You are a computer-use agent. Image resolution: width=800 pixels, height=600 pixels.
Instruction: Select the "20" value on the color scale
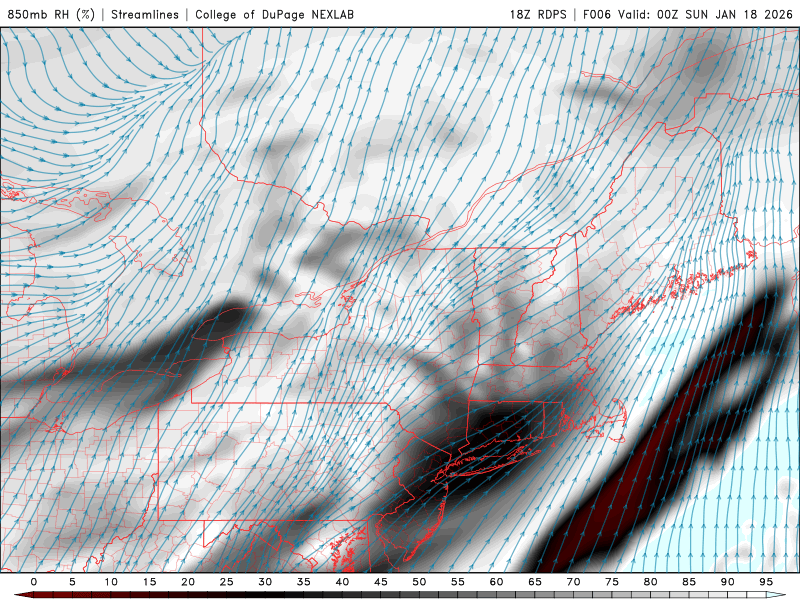pyautogui.click(x=188, y=582)
